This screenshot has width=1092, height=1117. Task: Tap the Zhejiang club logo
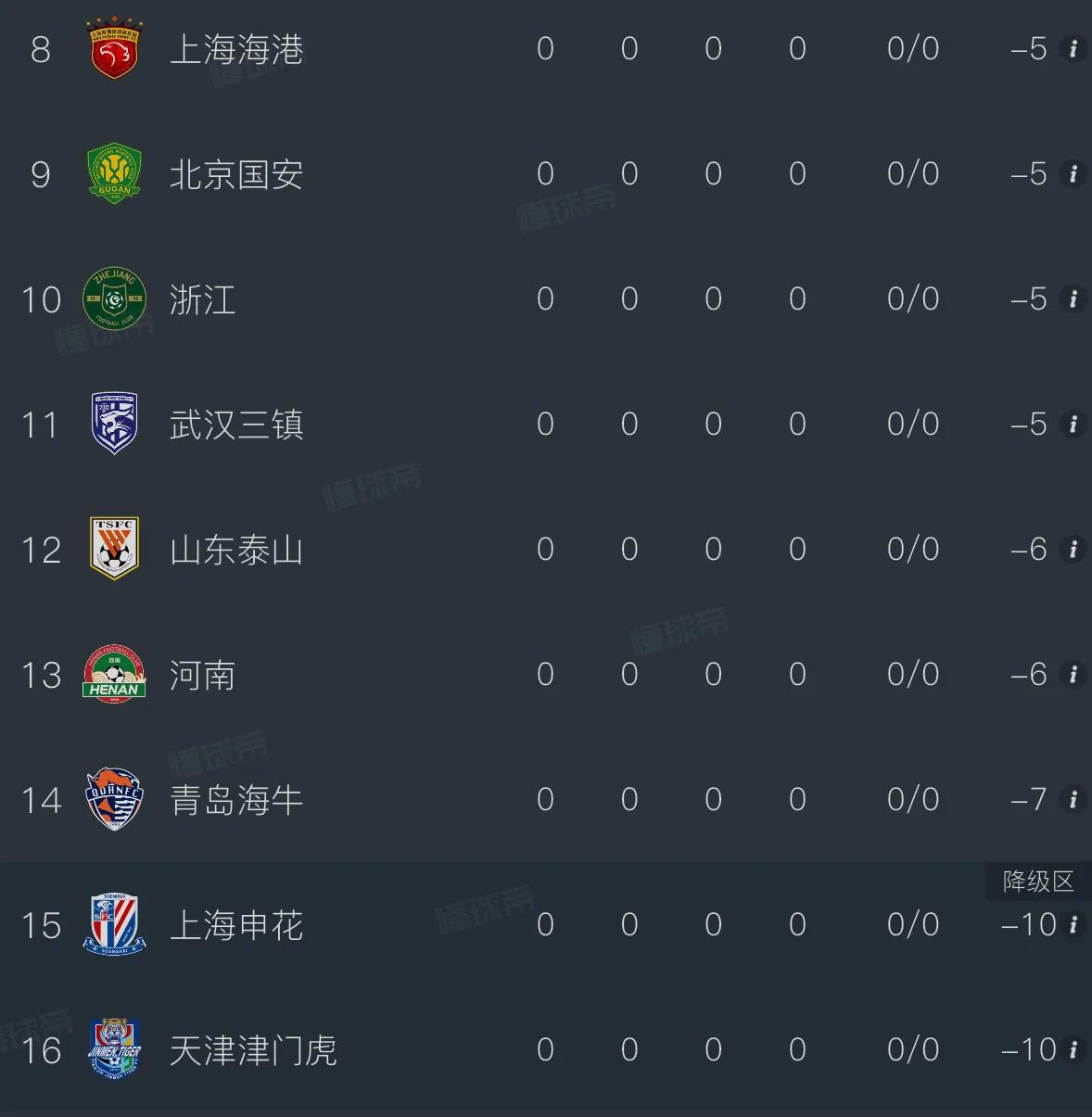(x=114, y=299)
